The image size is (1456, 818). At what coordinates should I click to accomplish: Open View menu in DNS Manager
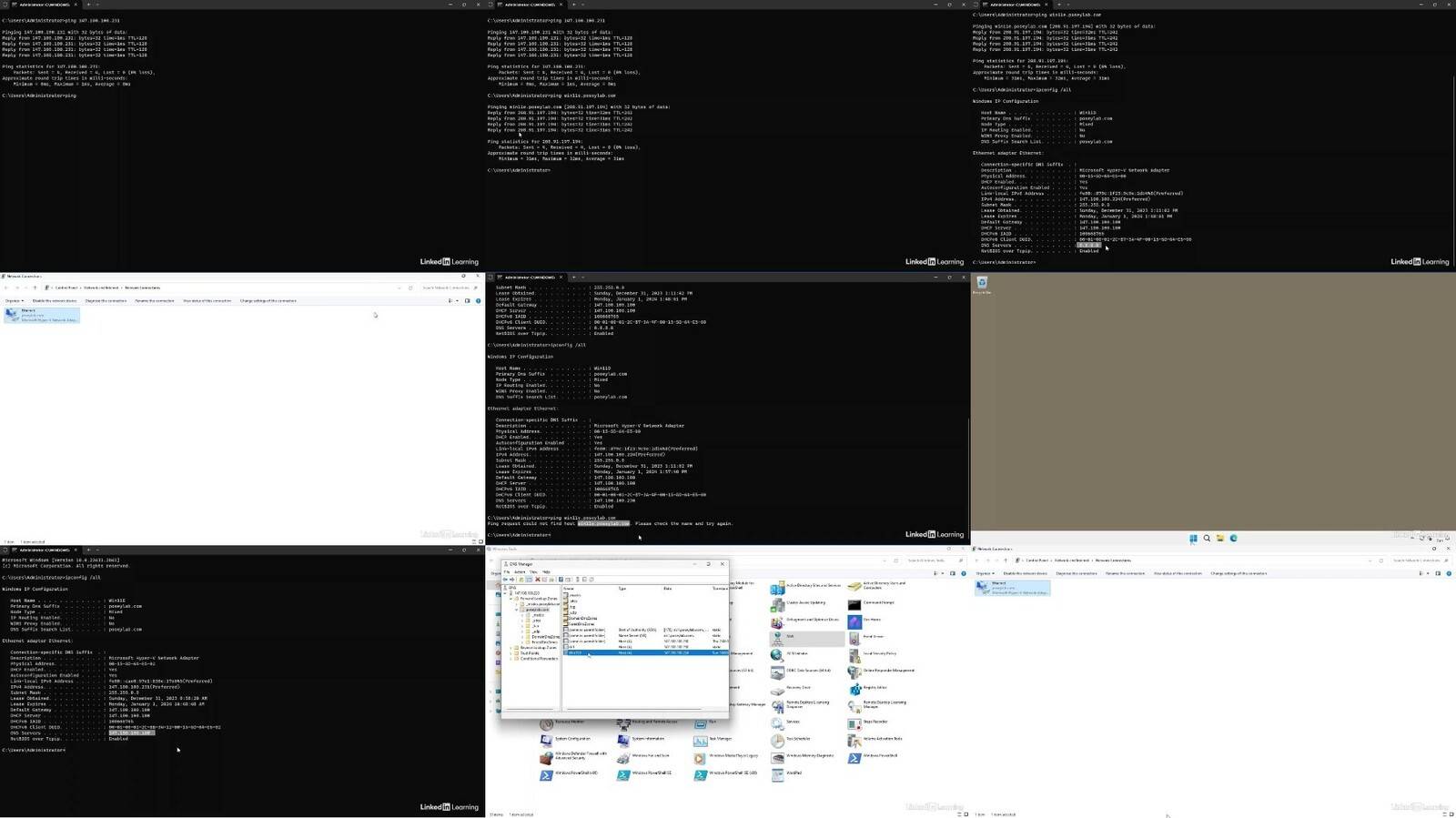pos(533,572)
